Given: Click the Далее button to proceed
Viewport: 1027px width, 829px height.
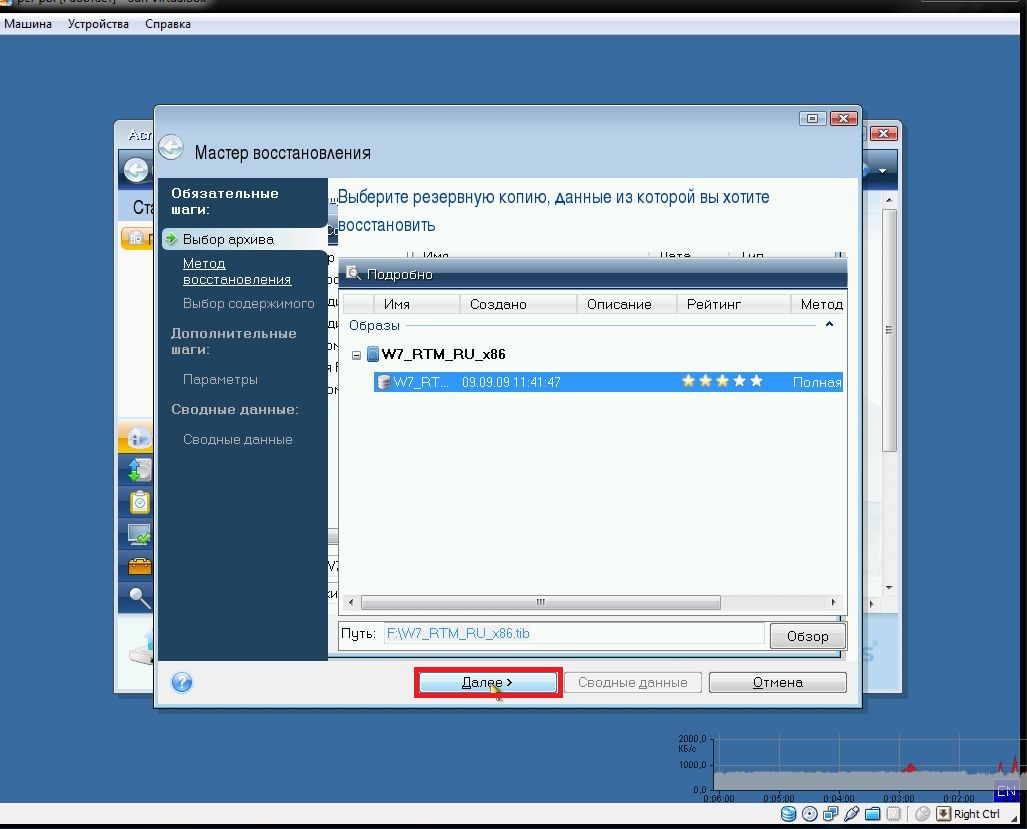Looking at the screenshot, I should (x=487, y=682).
